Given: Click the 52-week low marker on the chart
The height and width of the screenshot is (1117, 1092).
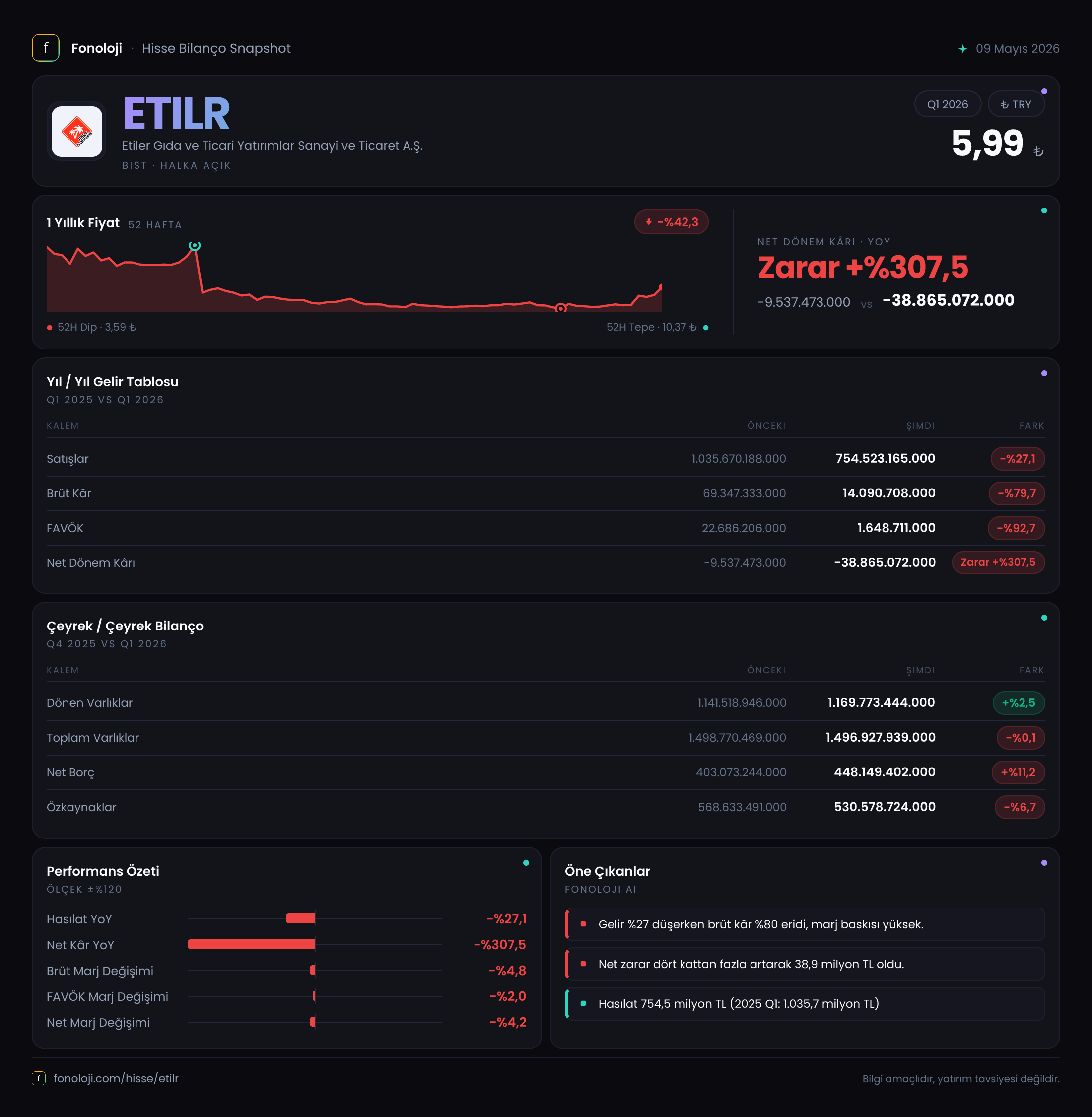Looking at the screenshot, I should tap(561, 308).
